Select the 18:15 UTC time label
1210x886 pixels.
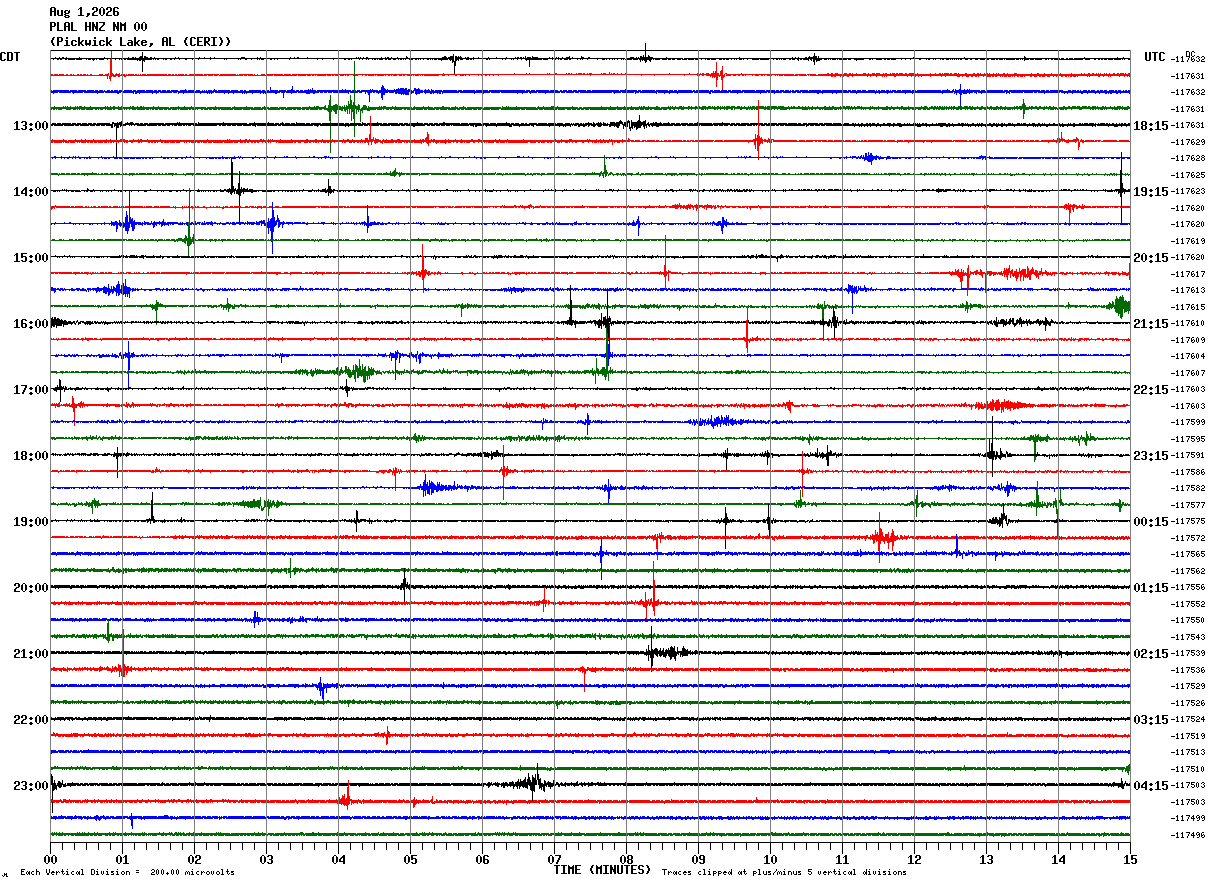click(x=1151, y=126)
